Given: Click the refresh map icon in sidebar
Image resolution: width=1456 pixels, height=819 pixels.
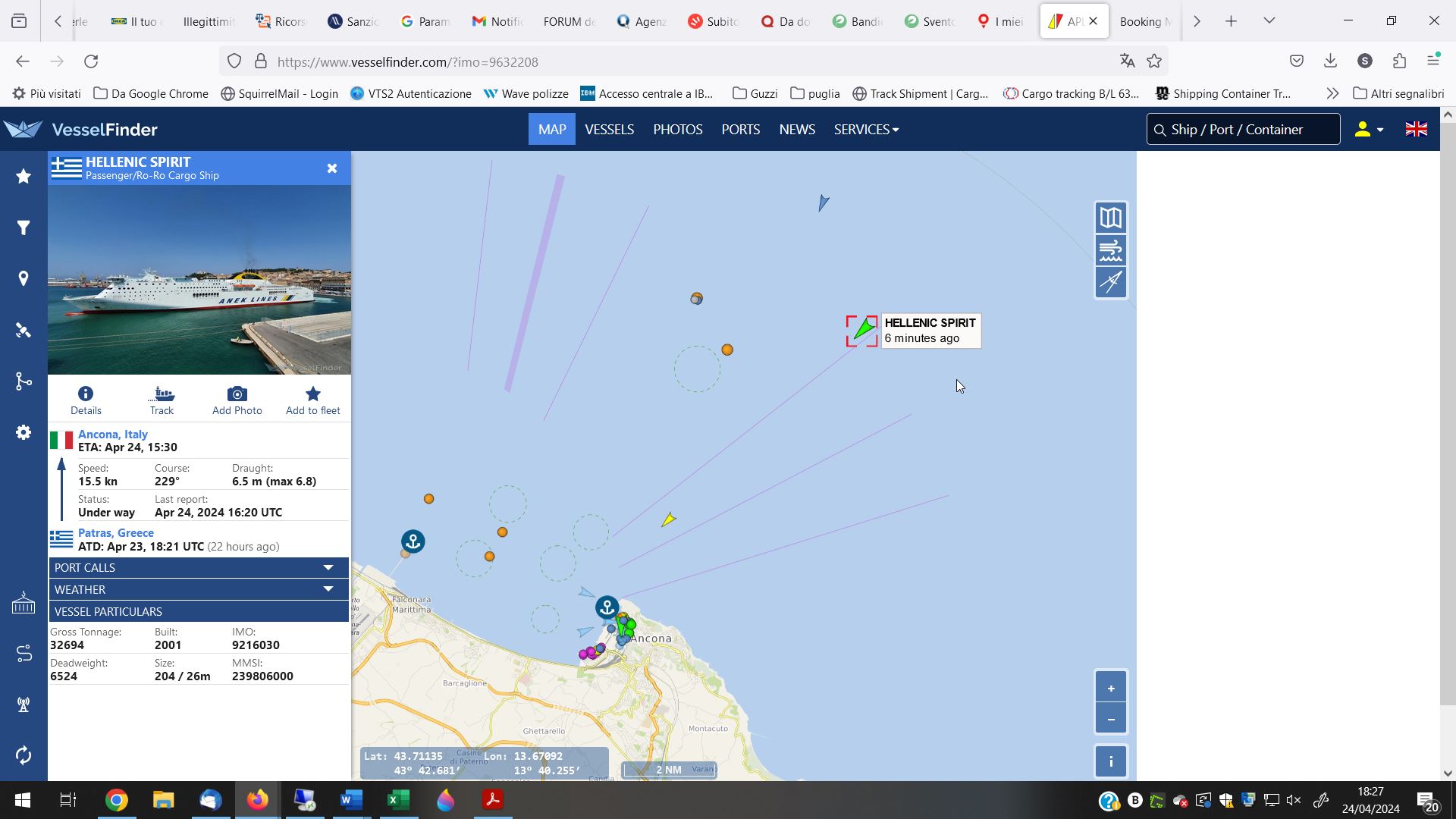Looking at the screenshot, I should click(24, 755).
